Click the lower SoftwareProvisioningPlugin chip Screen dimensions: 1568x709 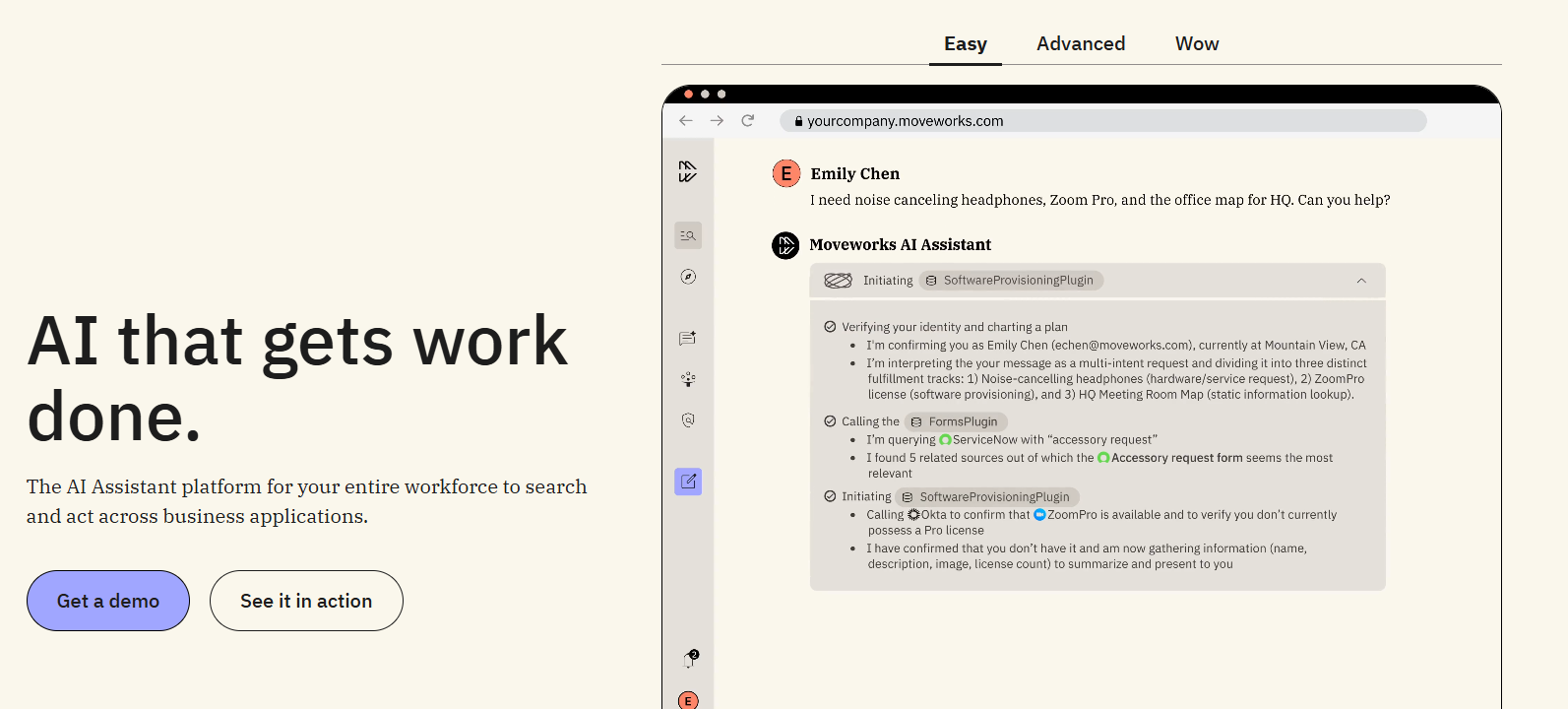[x=987, y=497]
